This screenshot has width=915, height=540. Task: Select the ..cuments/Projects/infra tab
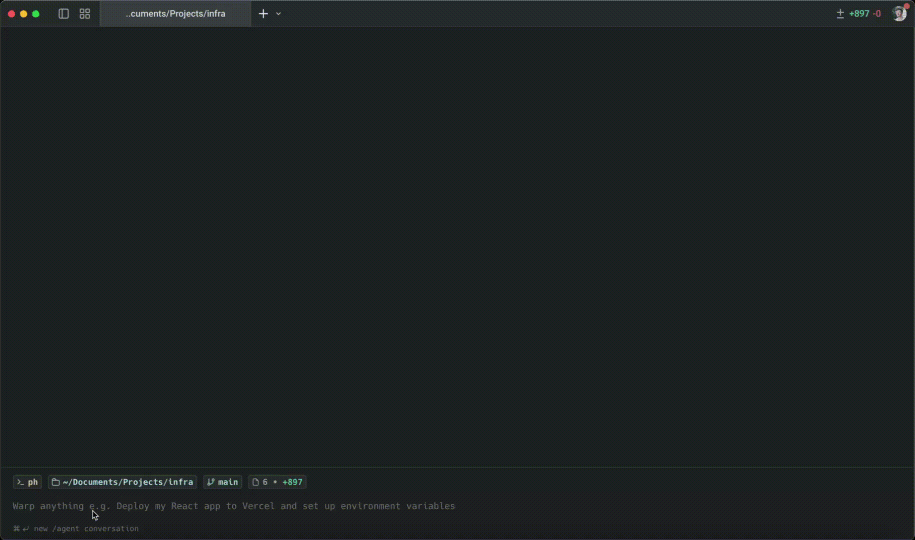click(x=175, y=13)
